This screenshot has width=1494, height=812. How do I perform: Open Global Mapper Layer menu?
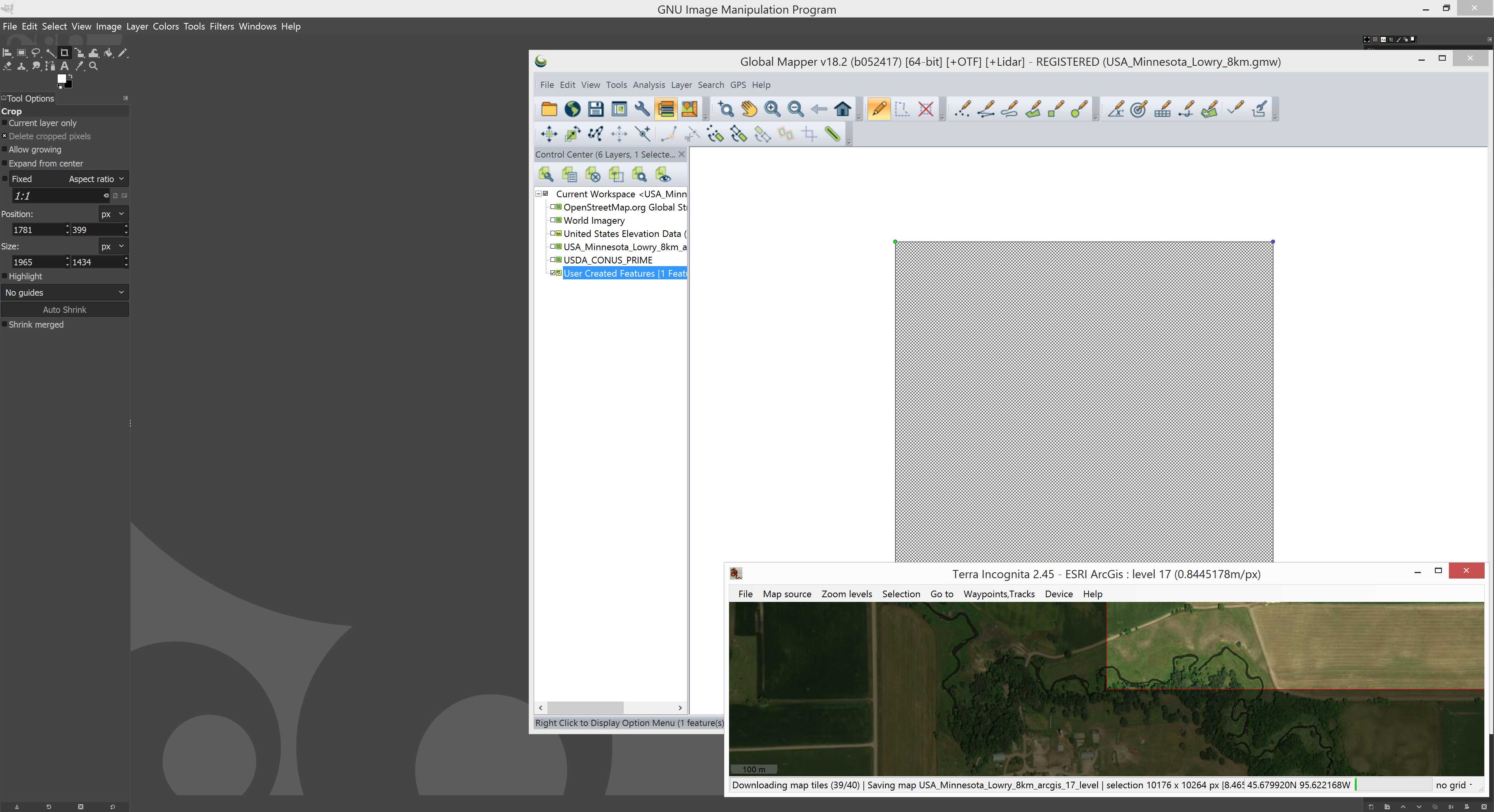[682, 85]
